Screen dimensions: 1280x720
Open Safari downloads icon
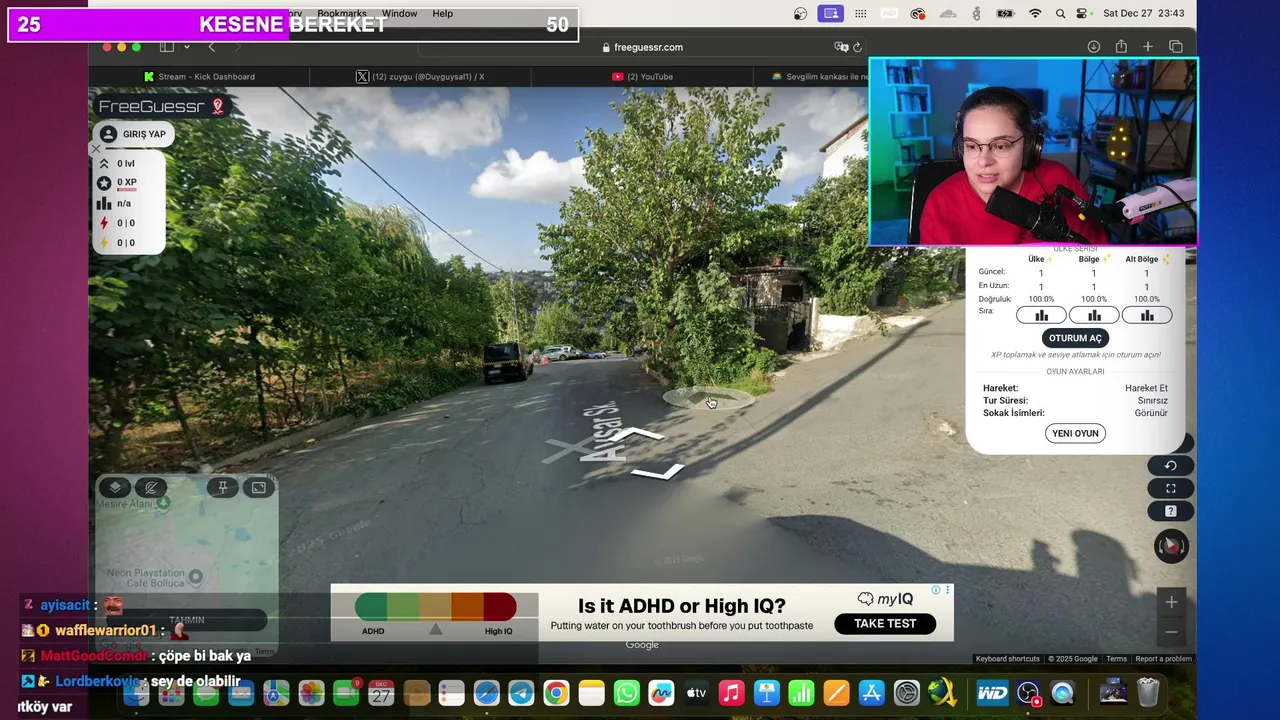pos(1094,47)
